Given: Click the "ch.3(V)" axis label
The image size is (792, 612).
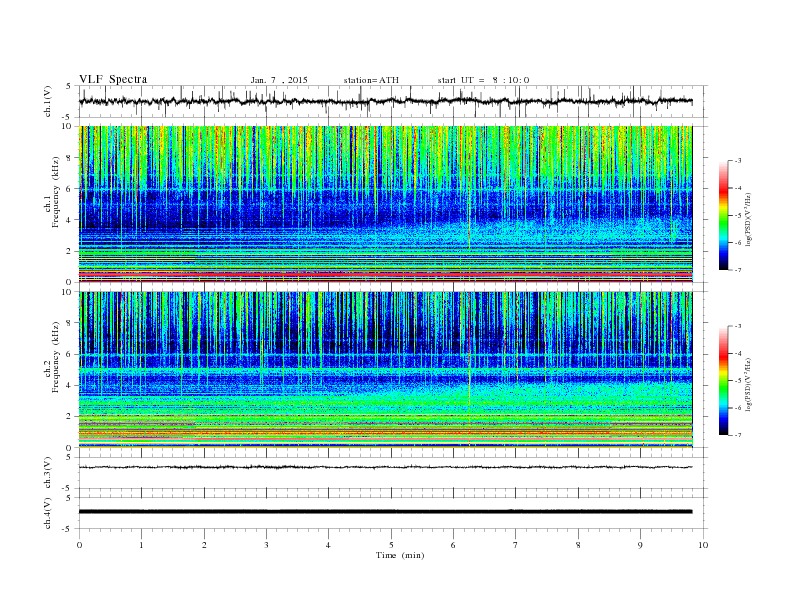Looking at the screenshot, I should pos(48,473).
